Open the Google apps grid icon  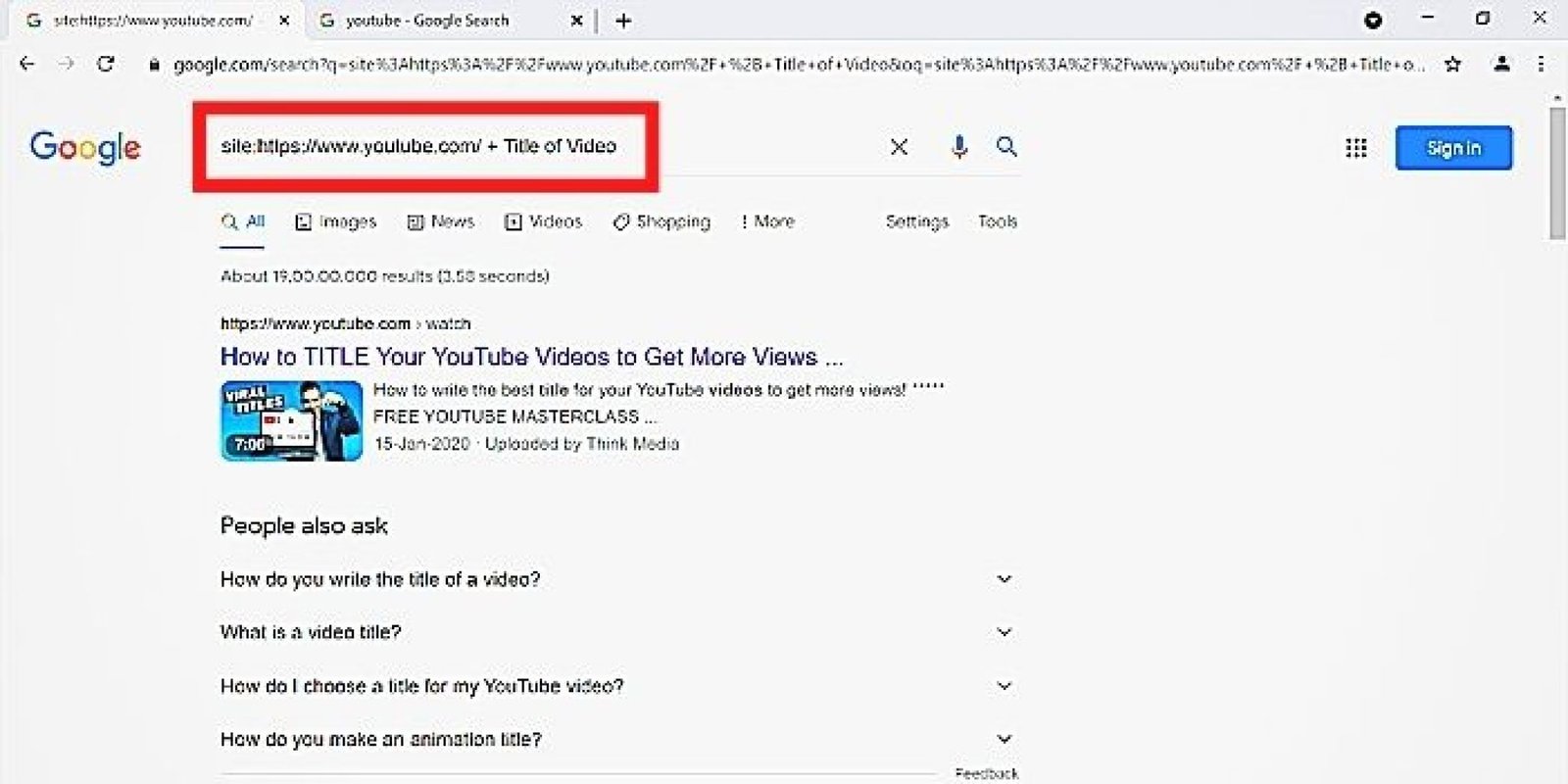pos(1356,148)
